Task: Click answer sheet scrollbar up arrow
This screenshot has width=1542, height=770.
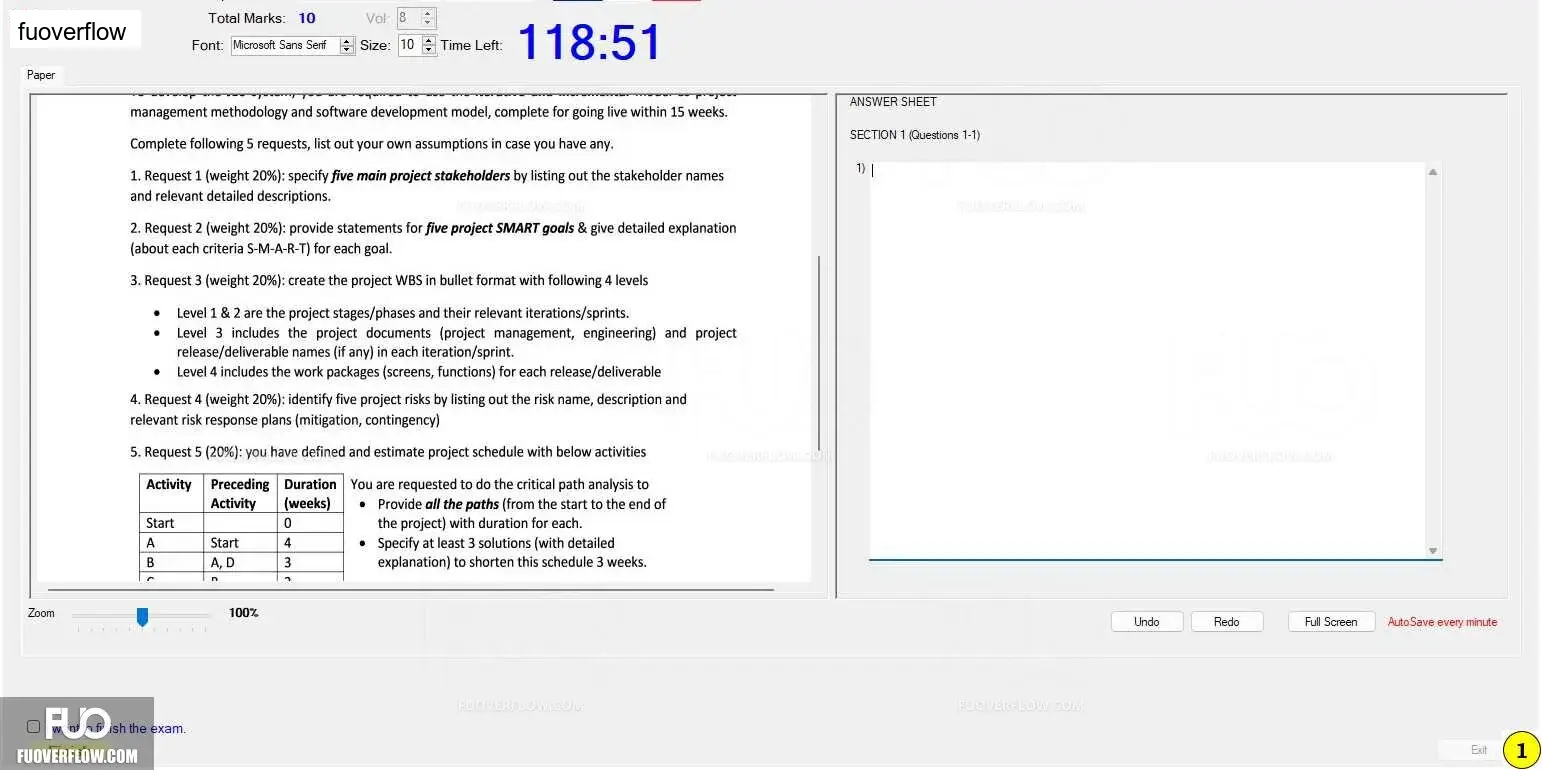Action: coord(1433,172)
